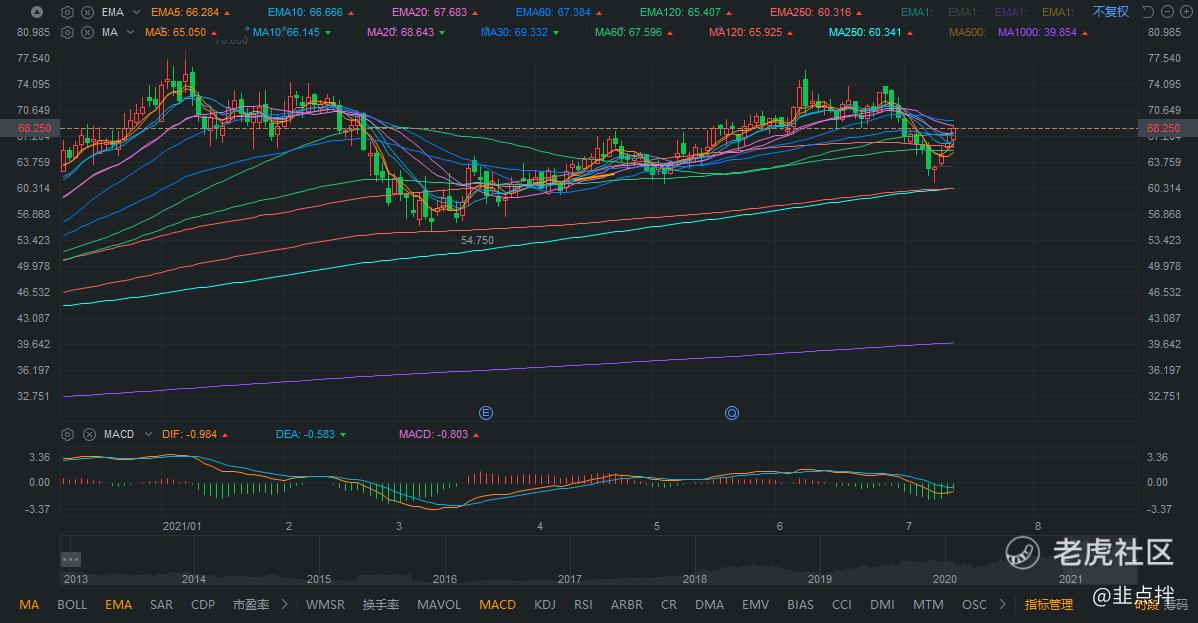Toggle the EMA main indicator
The height and width of the screenshot is (623, 1198).
point(118,605)
